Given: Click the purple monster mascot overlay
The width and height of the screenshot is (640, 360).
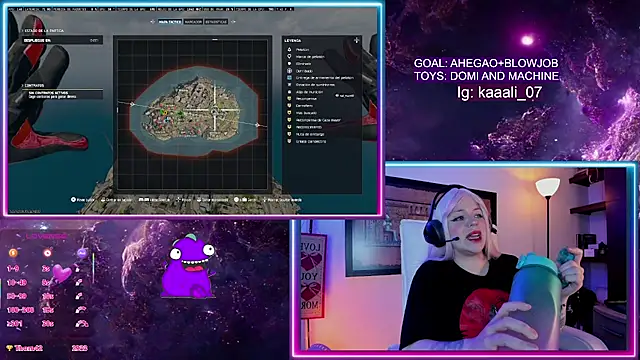Looking at the screenshot, I should pyautogui.click(x=188, y=266).
